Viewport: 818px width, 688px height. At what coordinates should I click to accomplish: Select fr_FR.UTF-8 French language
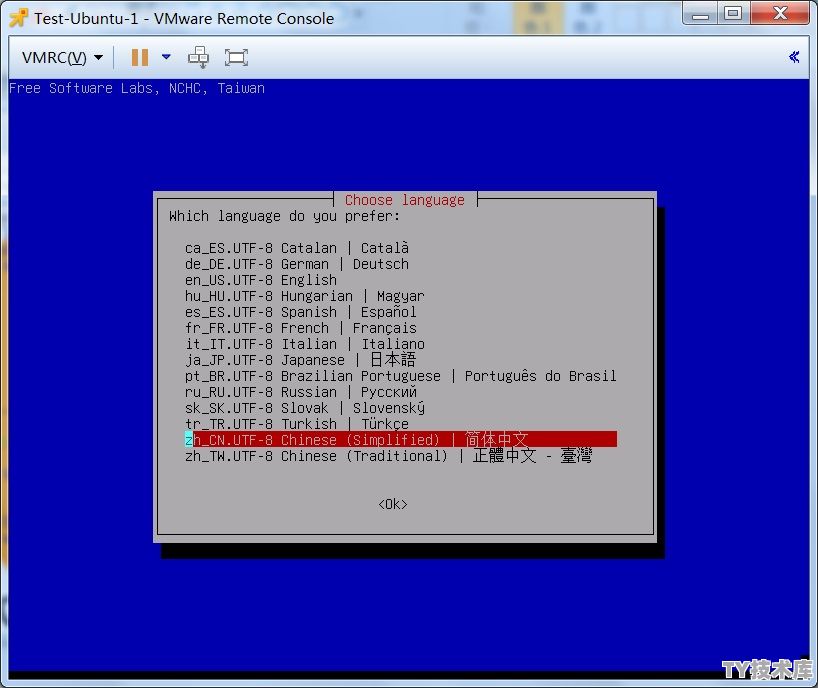[300, 328]
